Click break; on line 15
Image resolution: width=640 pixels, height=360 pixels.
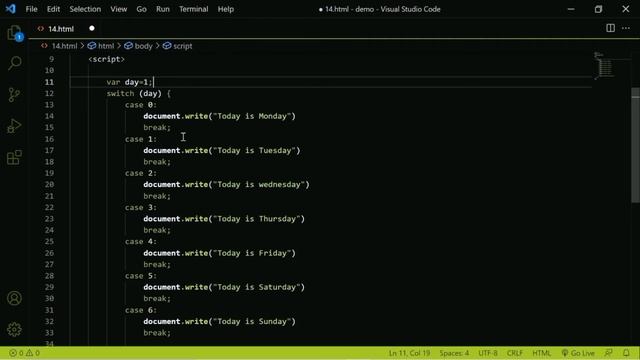coord(157,128)
